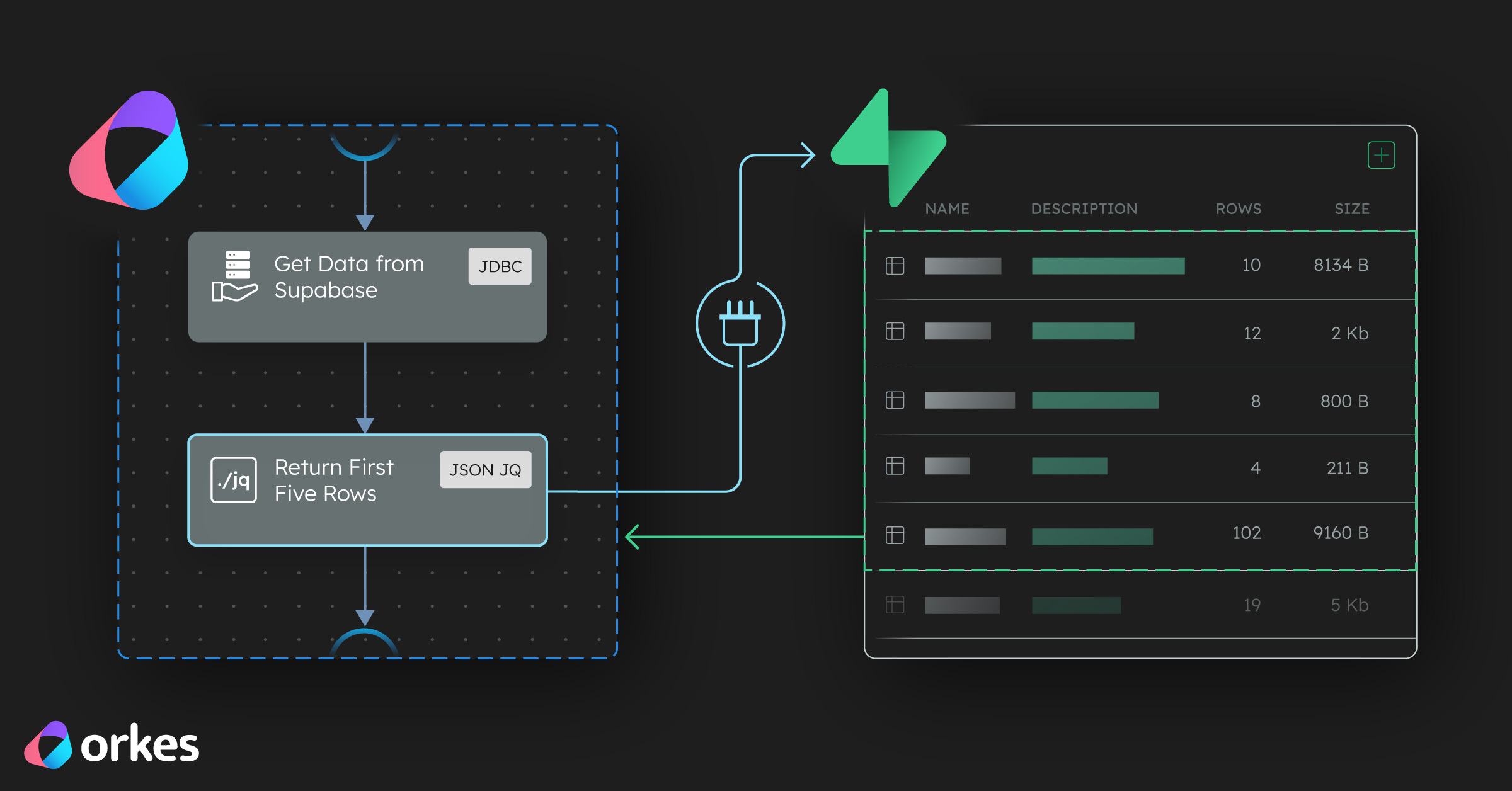Click the ROWS column header
This screenshot has width=1512, height=791.
1239,208
